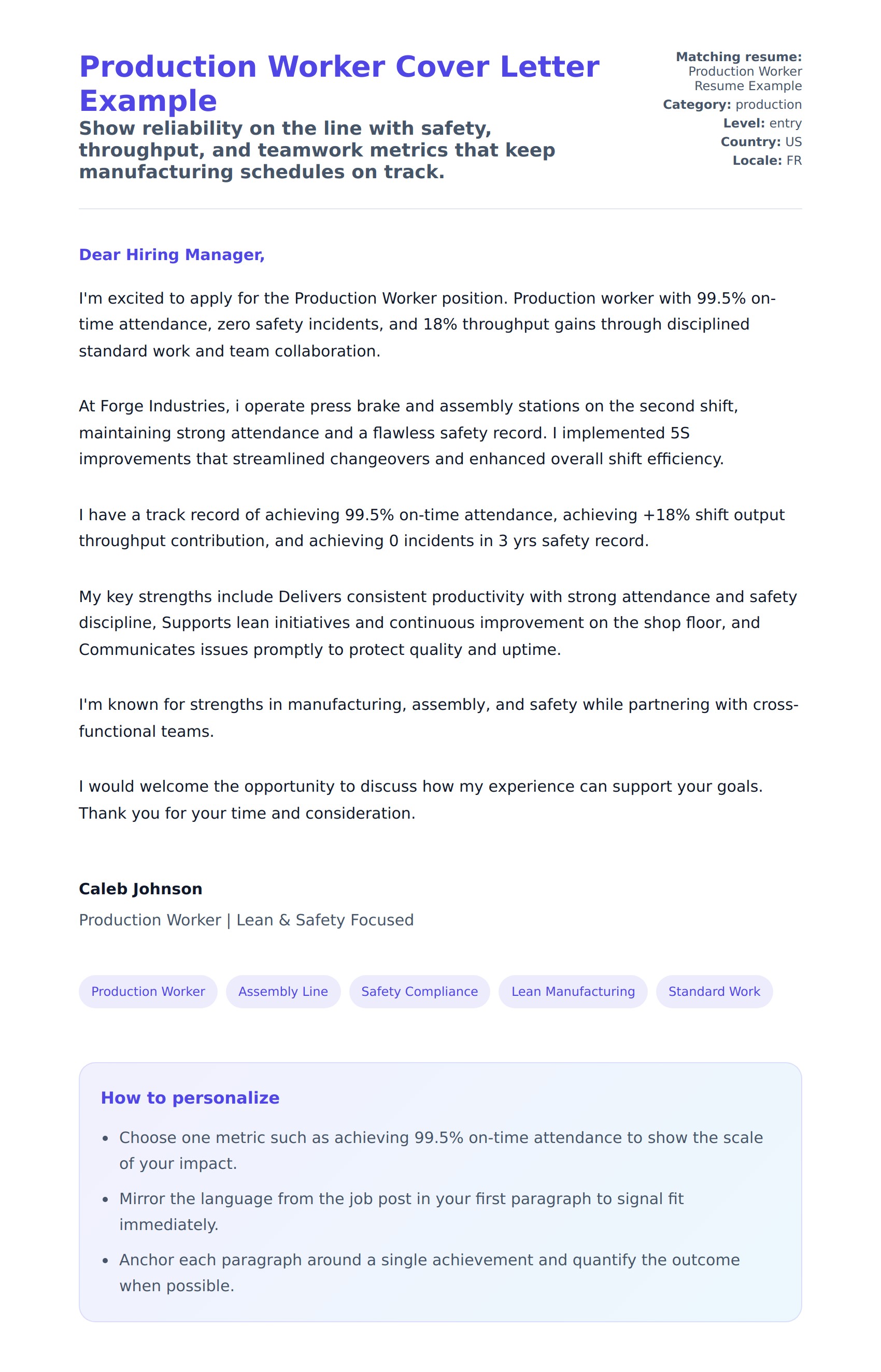The width and height of the screenshot is (881, 1372).
Task: Click the Caleb Johnson signature name
Action: pos(141,889)
